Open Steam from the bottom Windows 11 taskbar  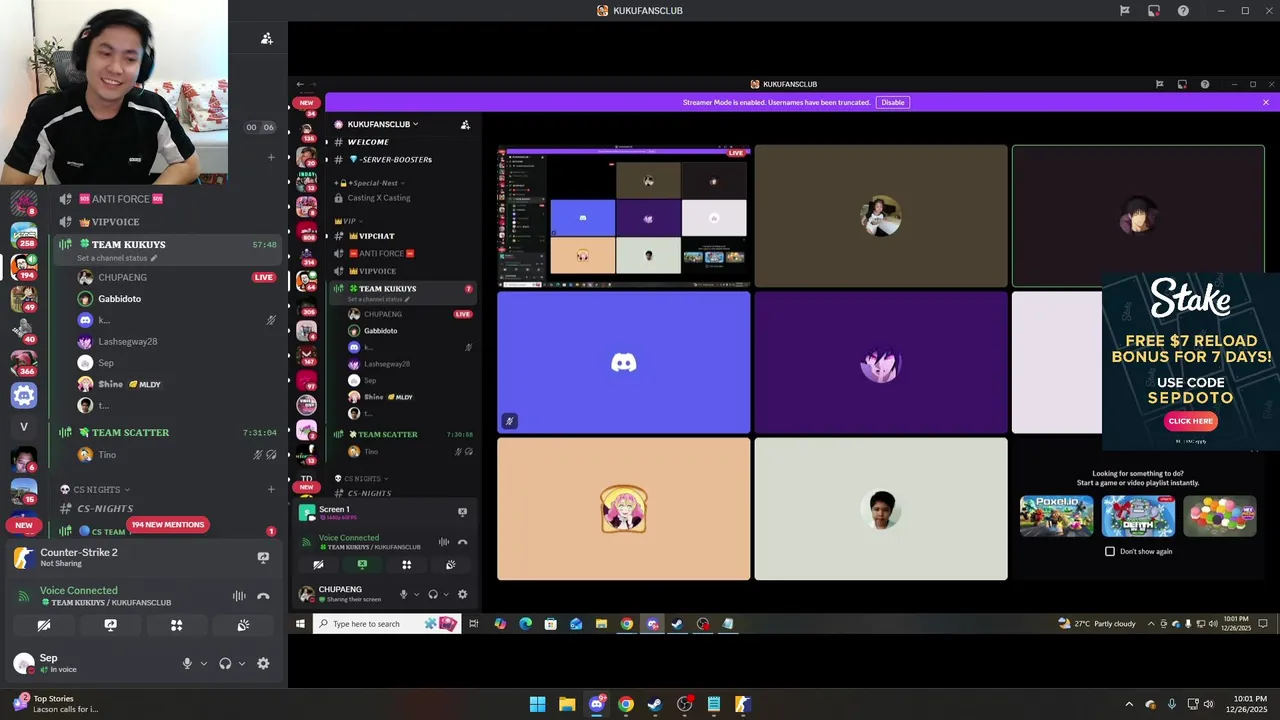(x=655, y=704)
